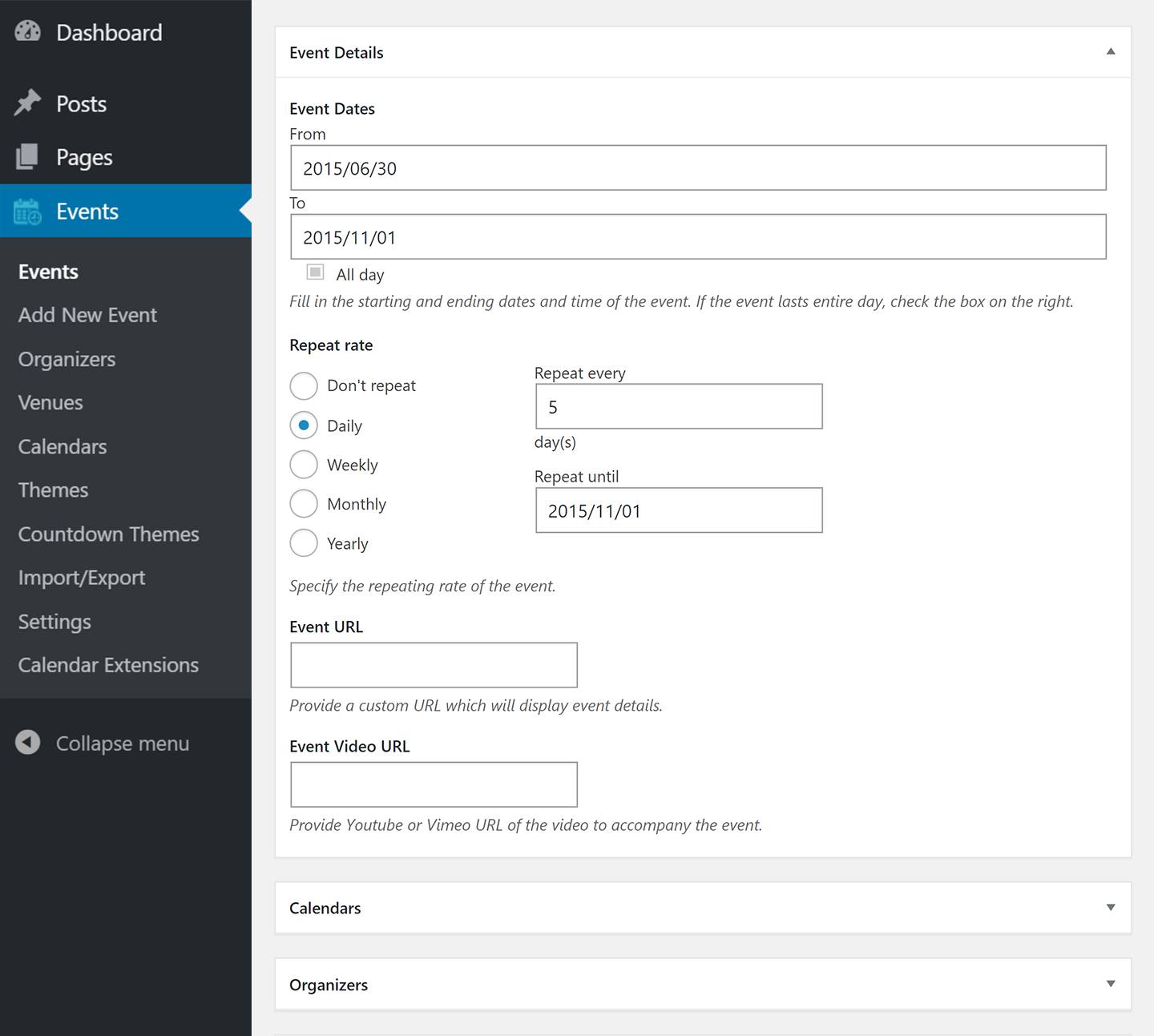1154x1036 pixels.
Task: Expand the Calendars panel
Action: click(x=1111, y=908)
